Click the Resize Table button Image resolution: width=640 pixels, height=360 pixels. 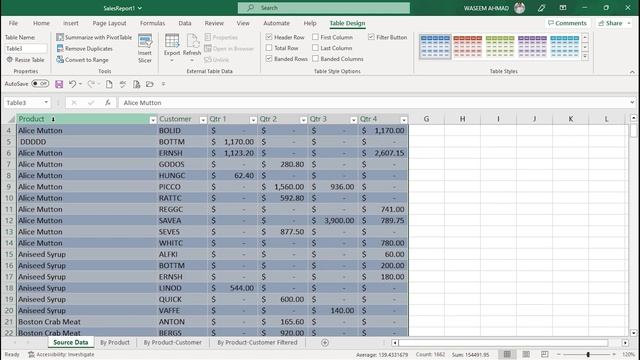(x=25, y=60)
